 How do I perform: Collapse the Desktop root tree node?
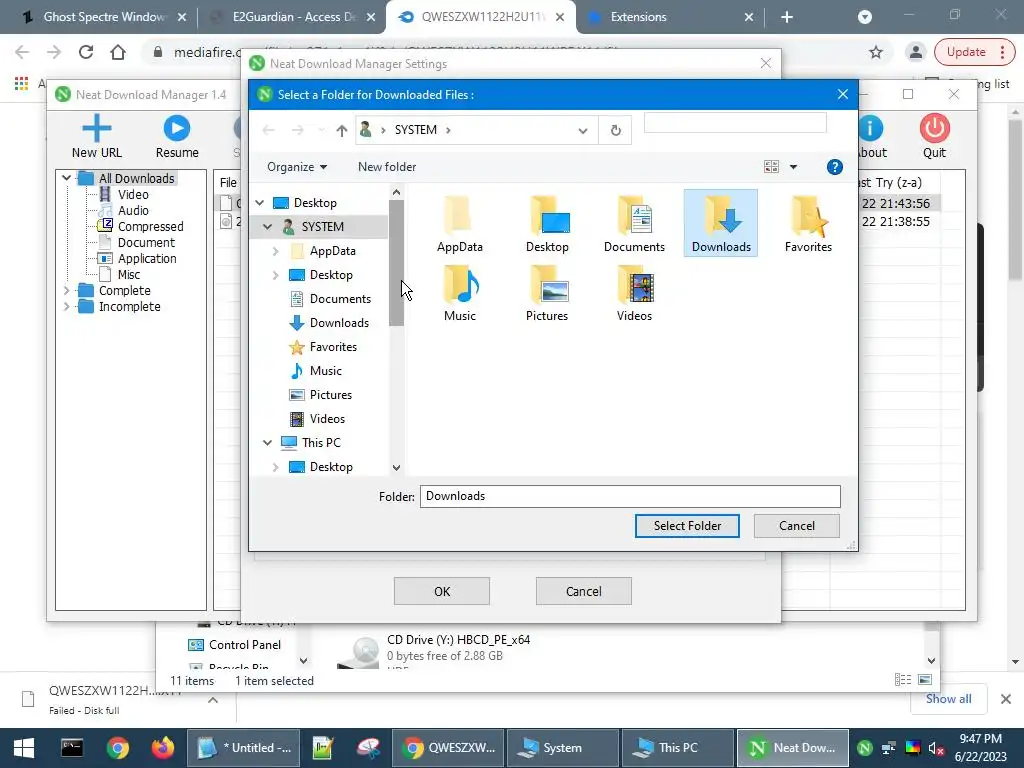260,203
